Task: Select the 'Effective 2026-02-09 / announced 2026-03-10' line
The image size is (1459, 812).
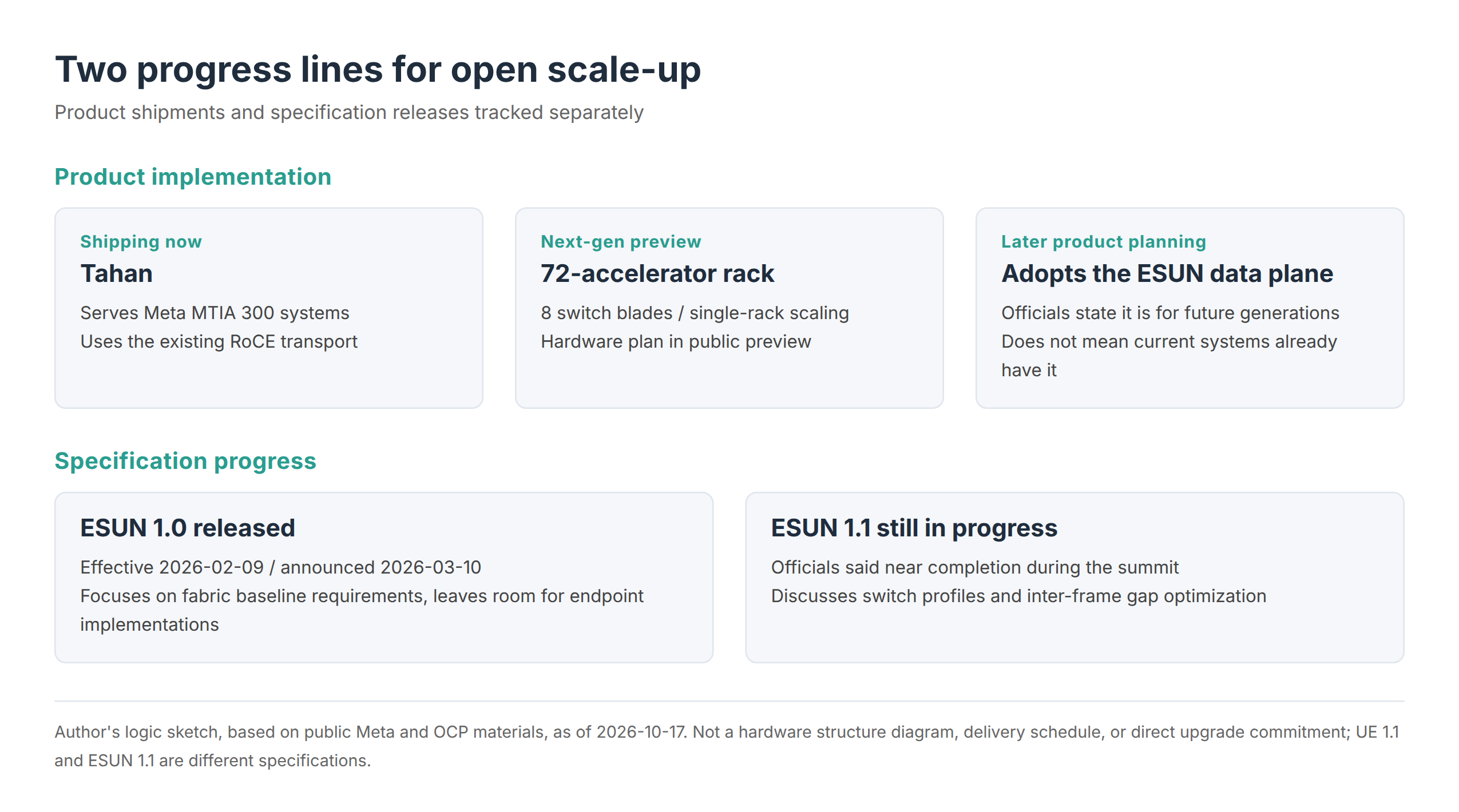Action: [280, 567]
